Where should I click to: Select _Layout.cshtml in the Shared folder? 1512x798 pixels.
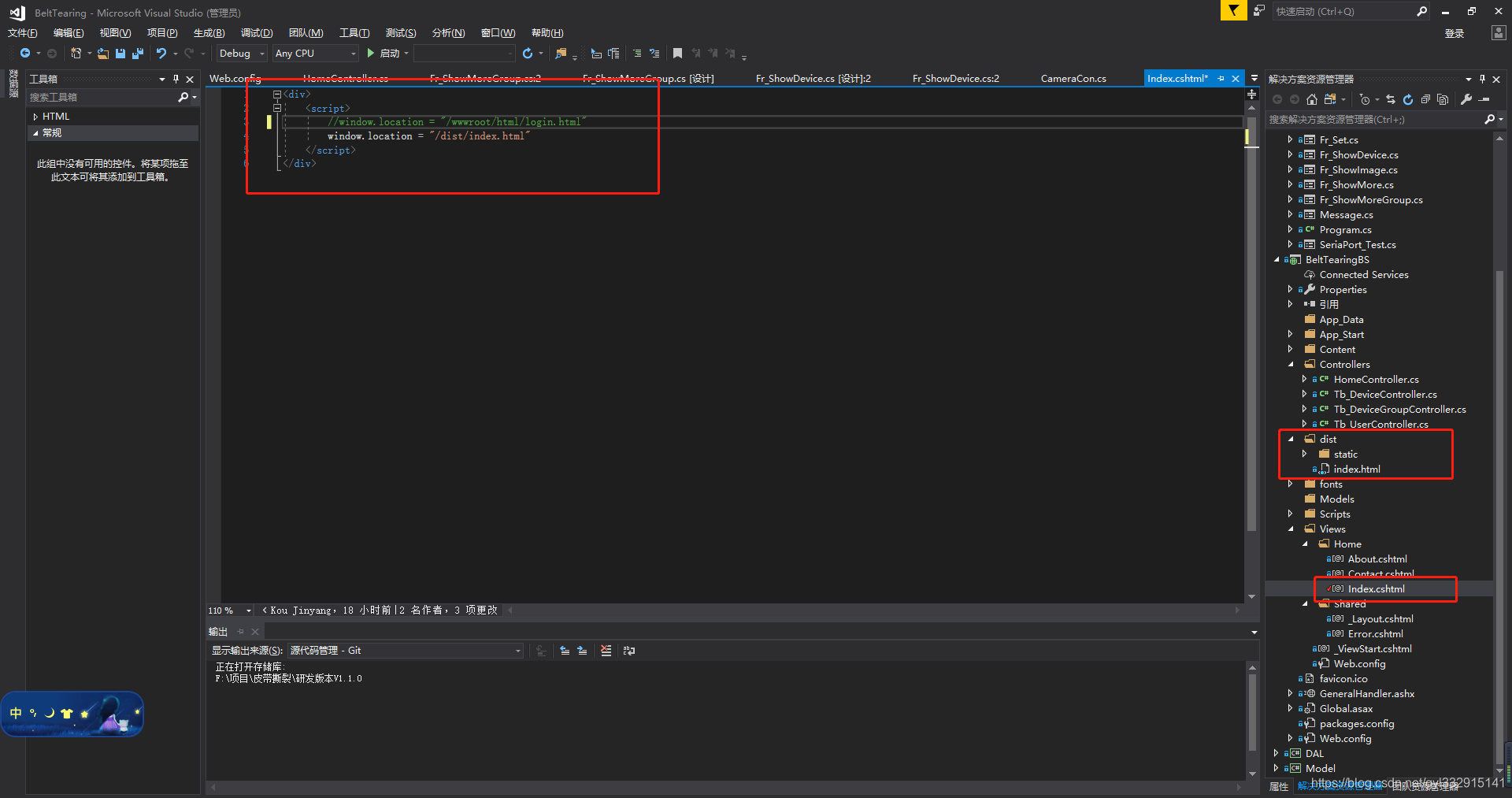pos(1380,619)
